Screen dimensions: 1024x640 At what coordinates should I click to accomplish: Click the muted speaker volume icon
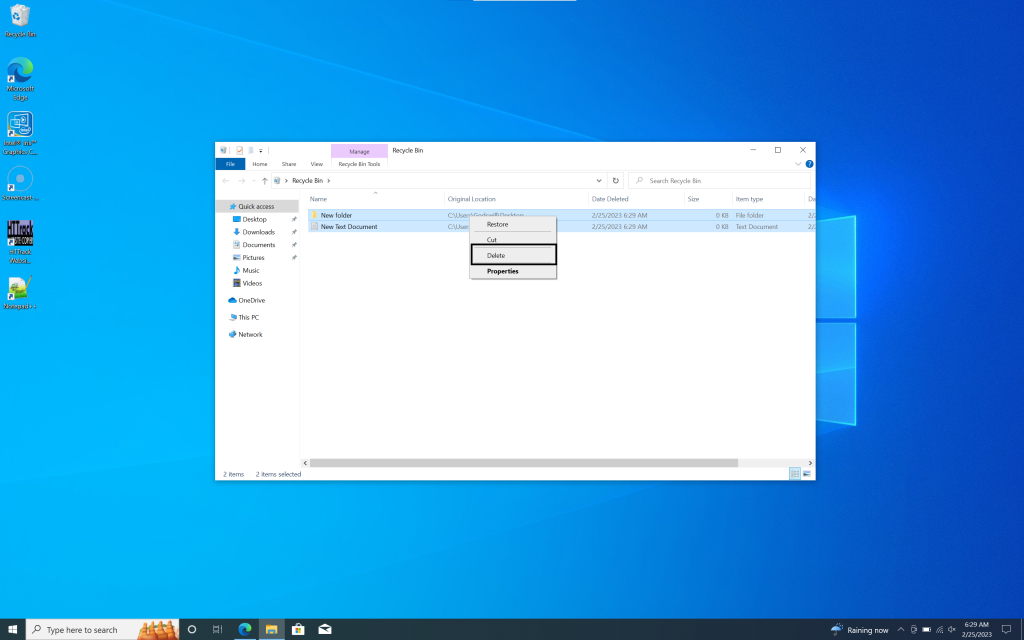(x=952, y=630)
